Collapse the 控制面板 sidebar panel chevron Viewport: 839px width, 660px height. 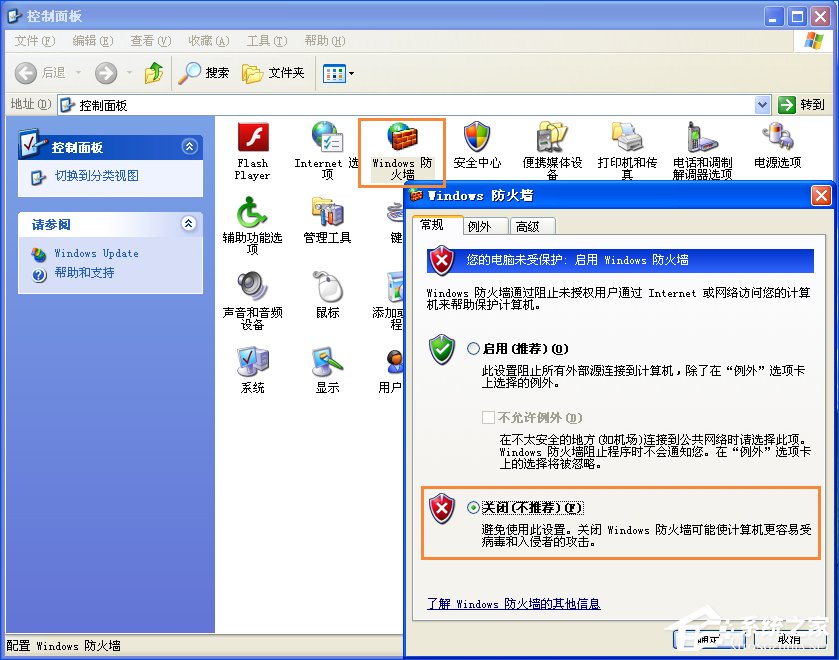189,146
